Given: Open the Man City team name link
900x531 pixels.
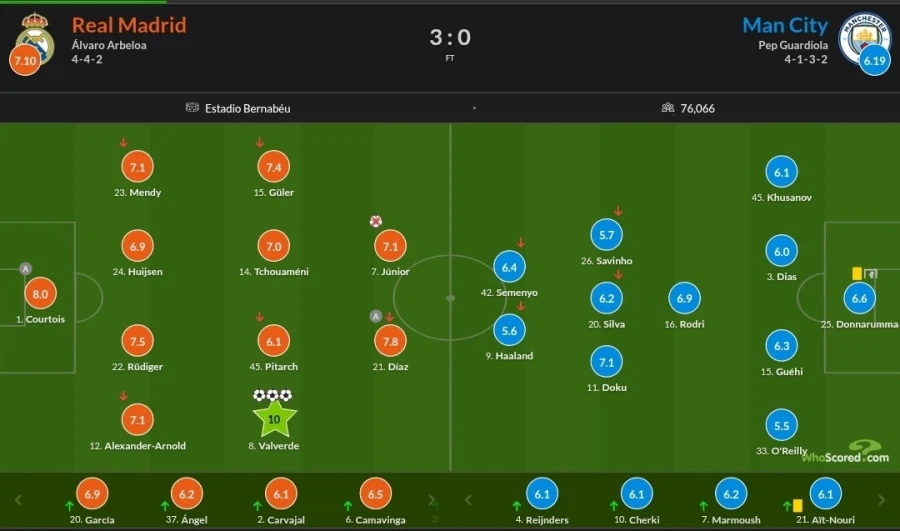Looking at the screenshot, I should (x=785, y=25).
